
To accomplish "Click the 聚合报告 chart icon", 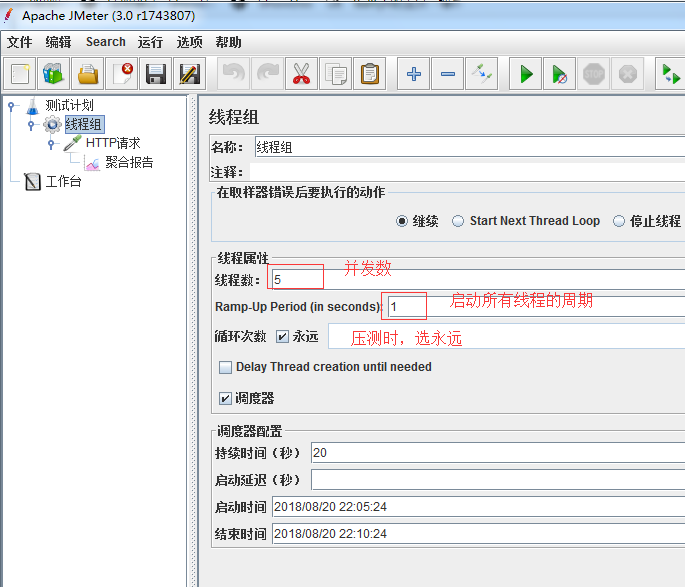I will point(93,163).
